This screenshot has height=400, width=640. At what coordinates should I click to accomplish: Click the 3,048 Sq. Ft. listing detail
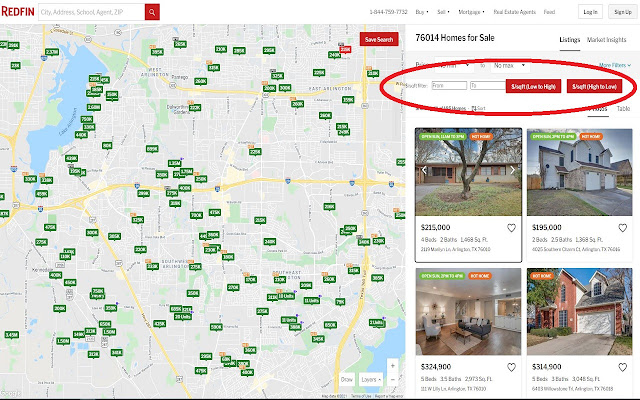(586, 379)
